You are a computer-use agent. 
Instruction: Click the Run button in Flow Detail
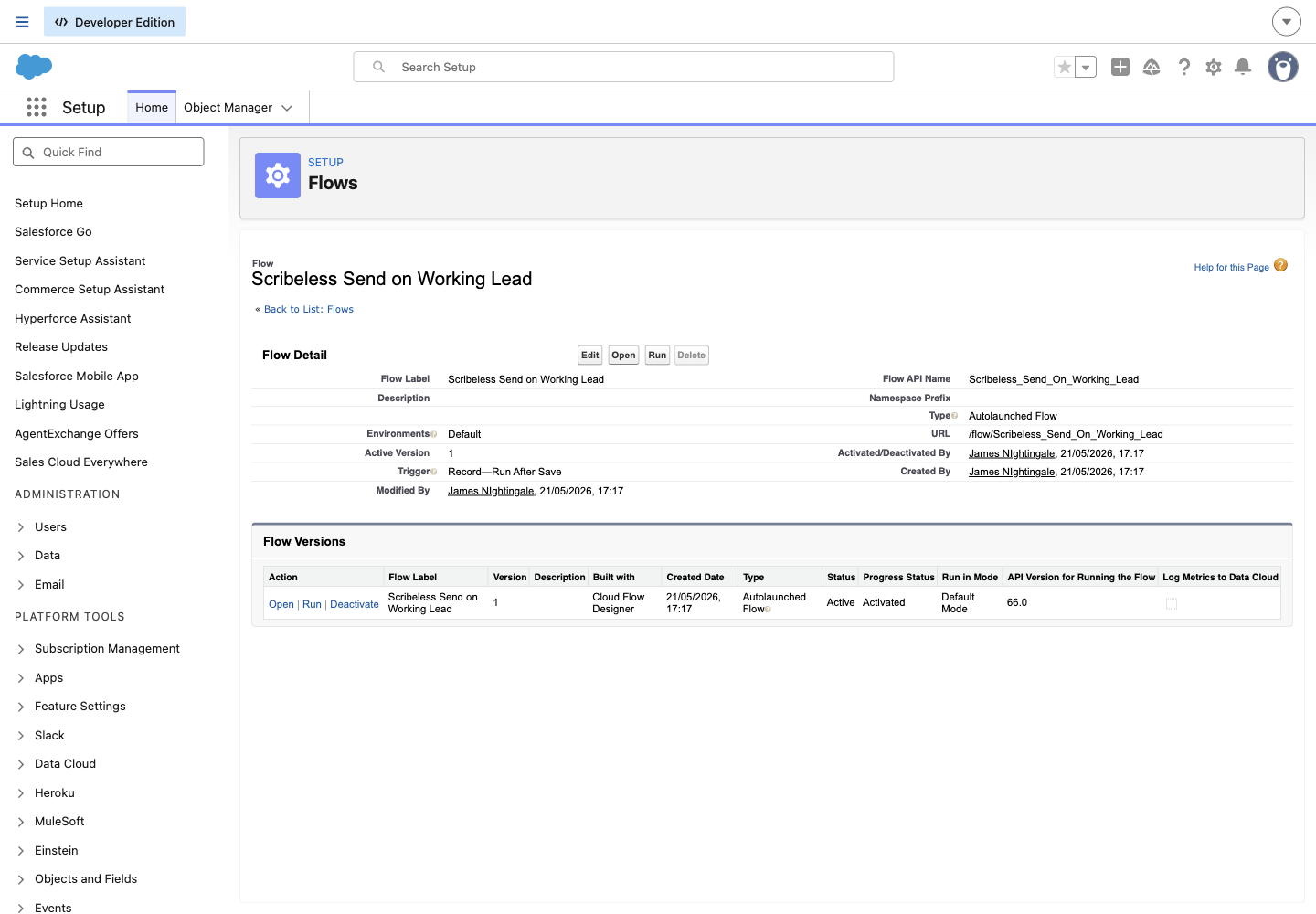click(657, 355)
